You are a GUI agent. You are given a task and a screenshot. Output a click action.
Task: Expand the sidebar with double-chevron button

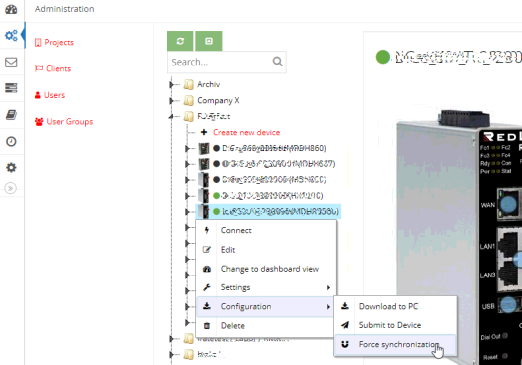(x=11, y=188)
